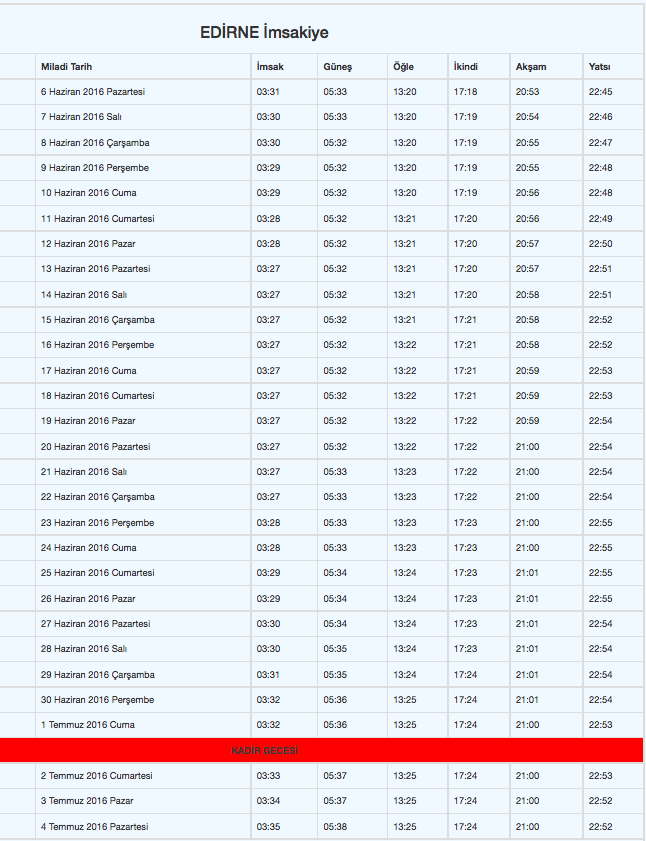Screen dimensions: 646x841
Task: Select Yatsı time 22:50 for 12 Haziran
Action: click(x=600, y=244)
